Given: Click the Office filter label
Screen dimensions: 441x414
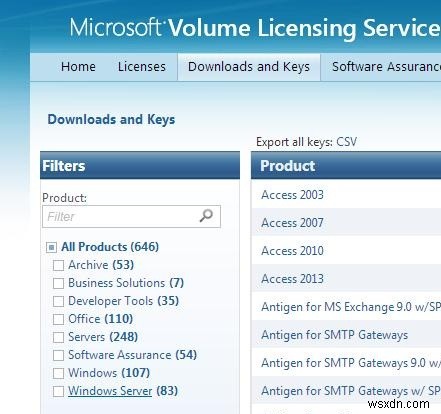Looking at the screenshot, I should (x=100, y=319).
